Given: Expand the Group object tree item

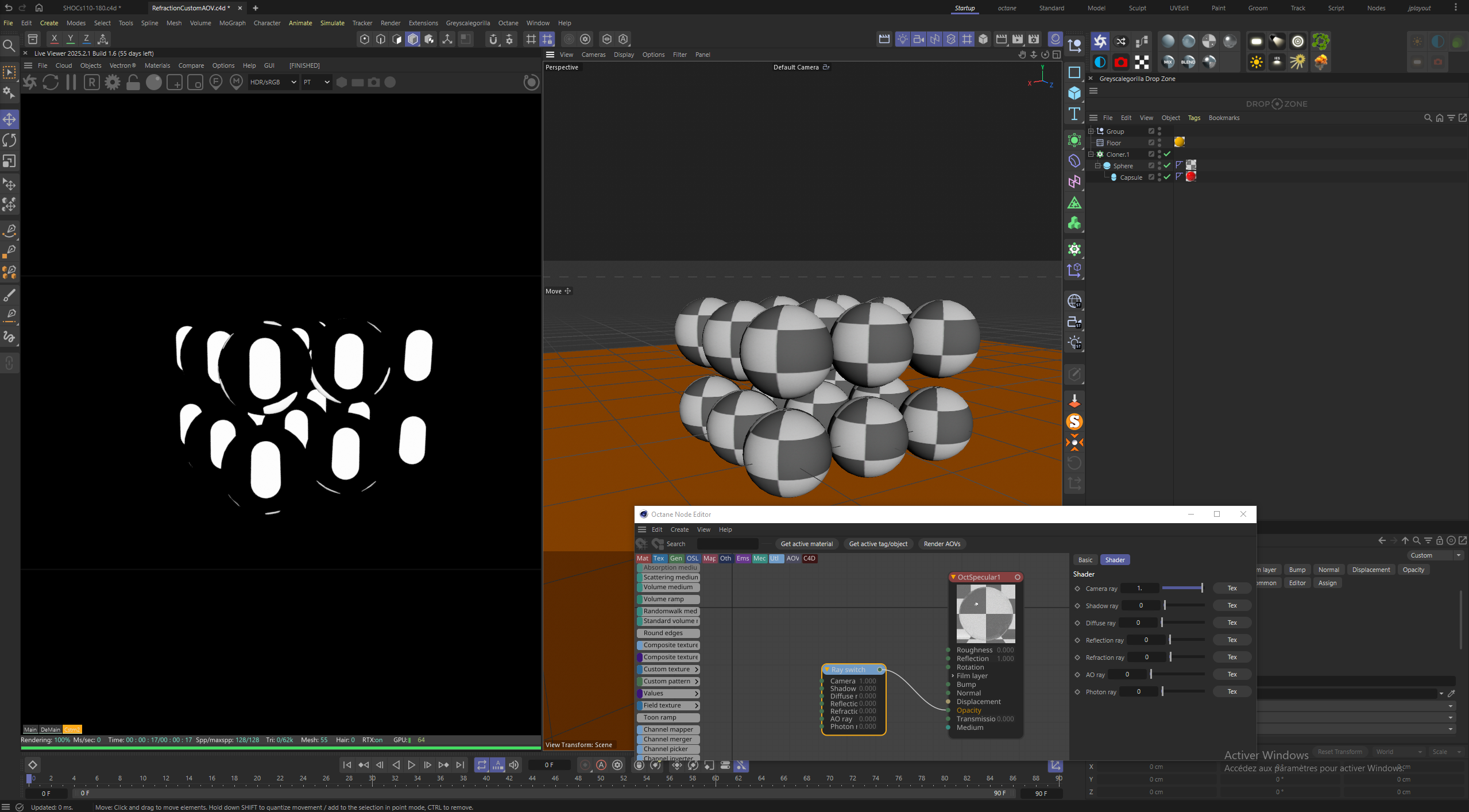Looking at the screenshot, I should tap(1091, 131).
